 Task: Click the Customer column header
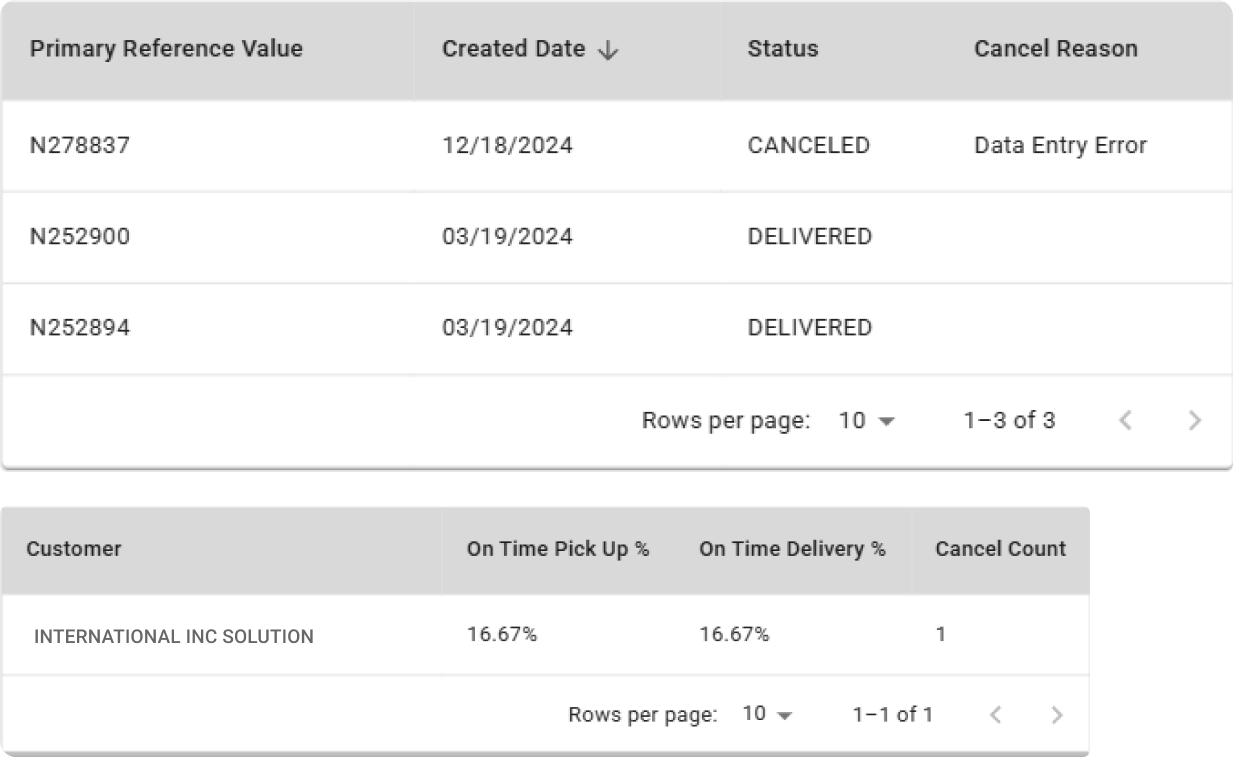click(x=74, y=549)
